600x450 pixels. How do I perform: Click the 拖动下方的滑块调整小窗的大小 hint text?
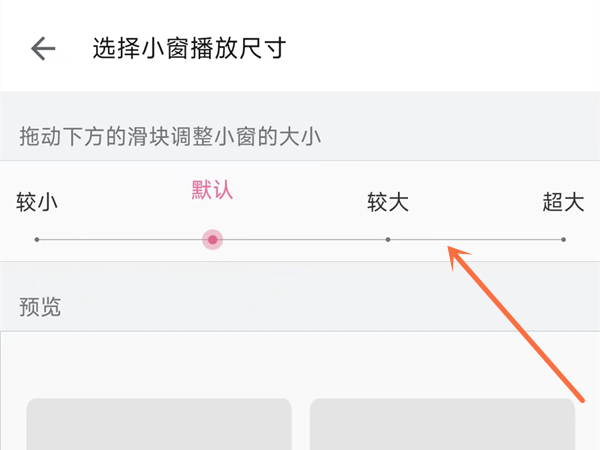(169, 137)
